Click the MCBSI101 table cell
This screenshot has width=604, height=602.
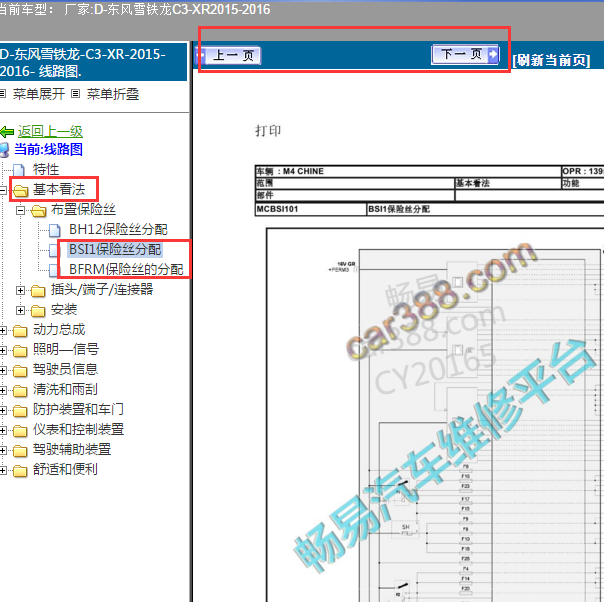pos(311,209)
